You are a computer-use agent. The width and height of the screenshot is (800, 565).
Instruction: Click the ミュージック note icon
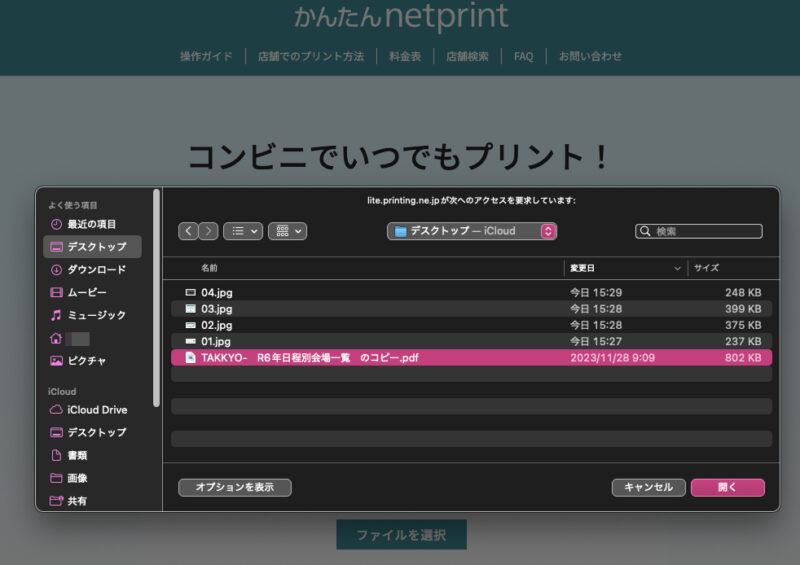coord(56,315)
